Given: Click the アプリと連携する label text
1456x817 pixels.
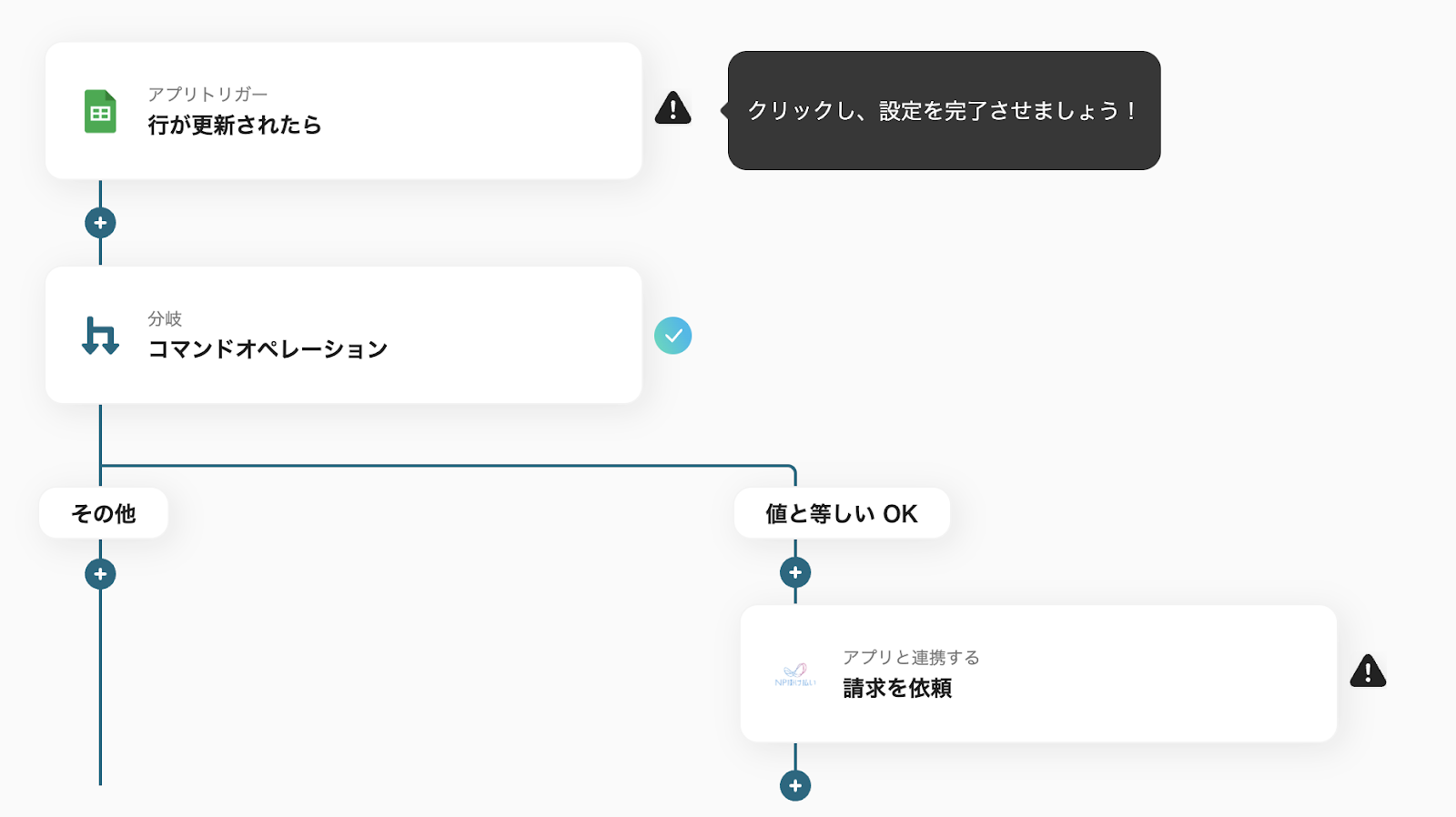Looking at the screenshot, I should pyautogui.click(x=911, y=658).
